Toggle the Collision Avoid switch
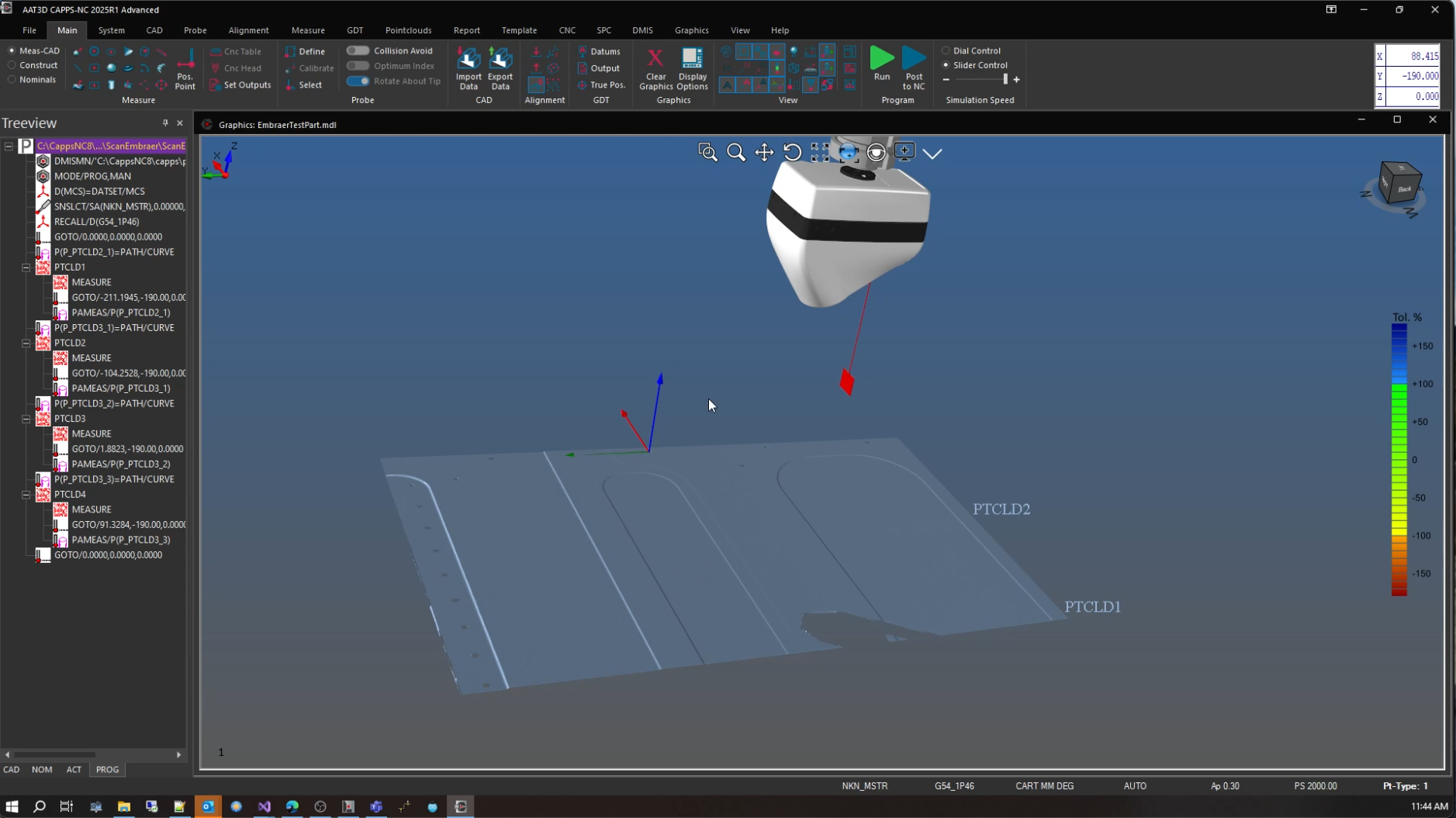Image resolution: width=1456 pixels, height=818 pixels. click(358, 50)
